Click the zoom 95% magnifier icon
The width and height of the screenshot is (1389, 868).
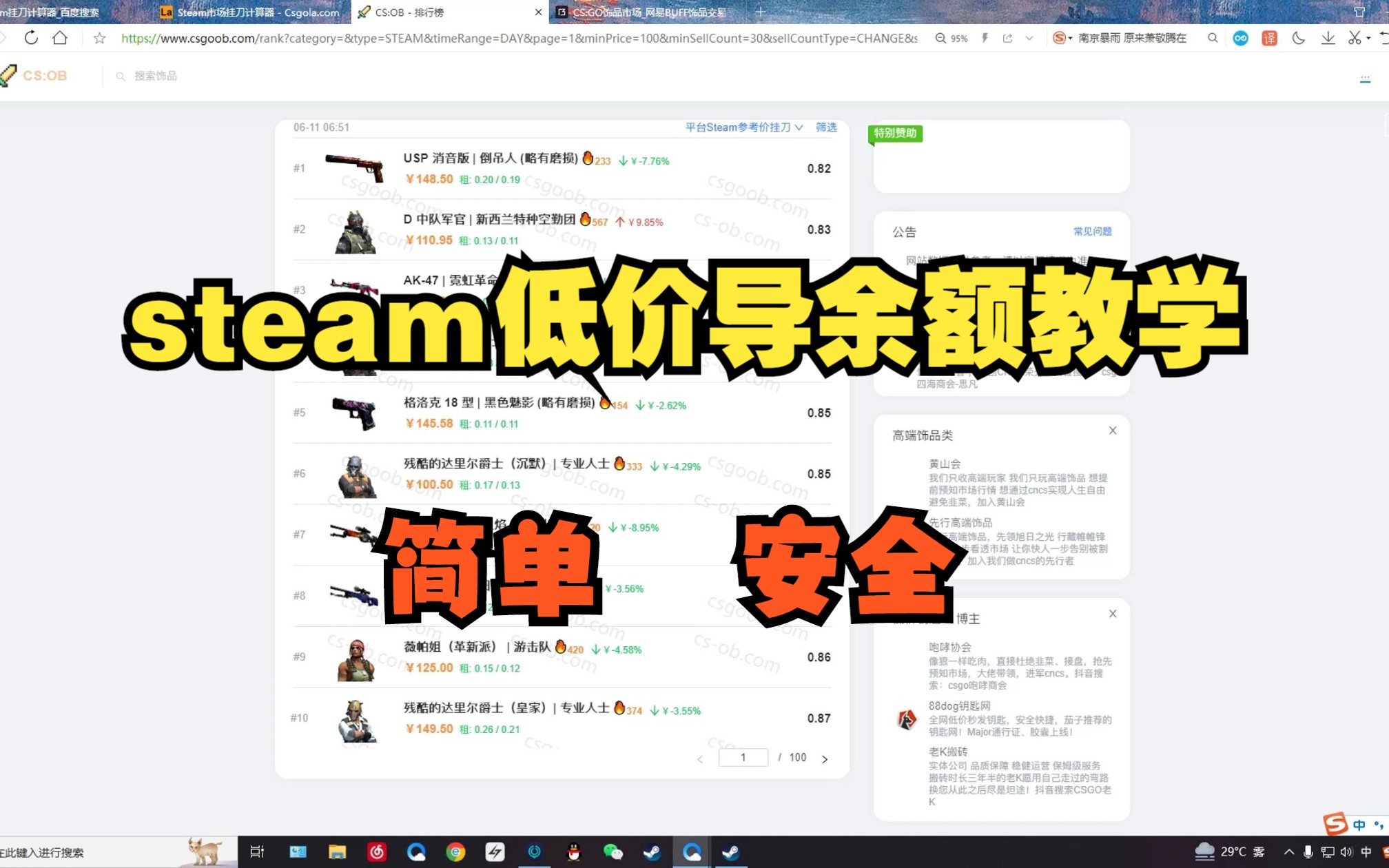point(940,38)
